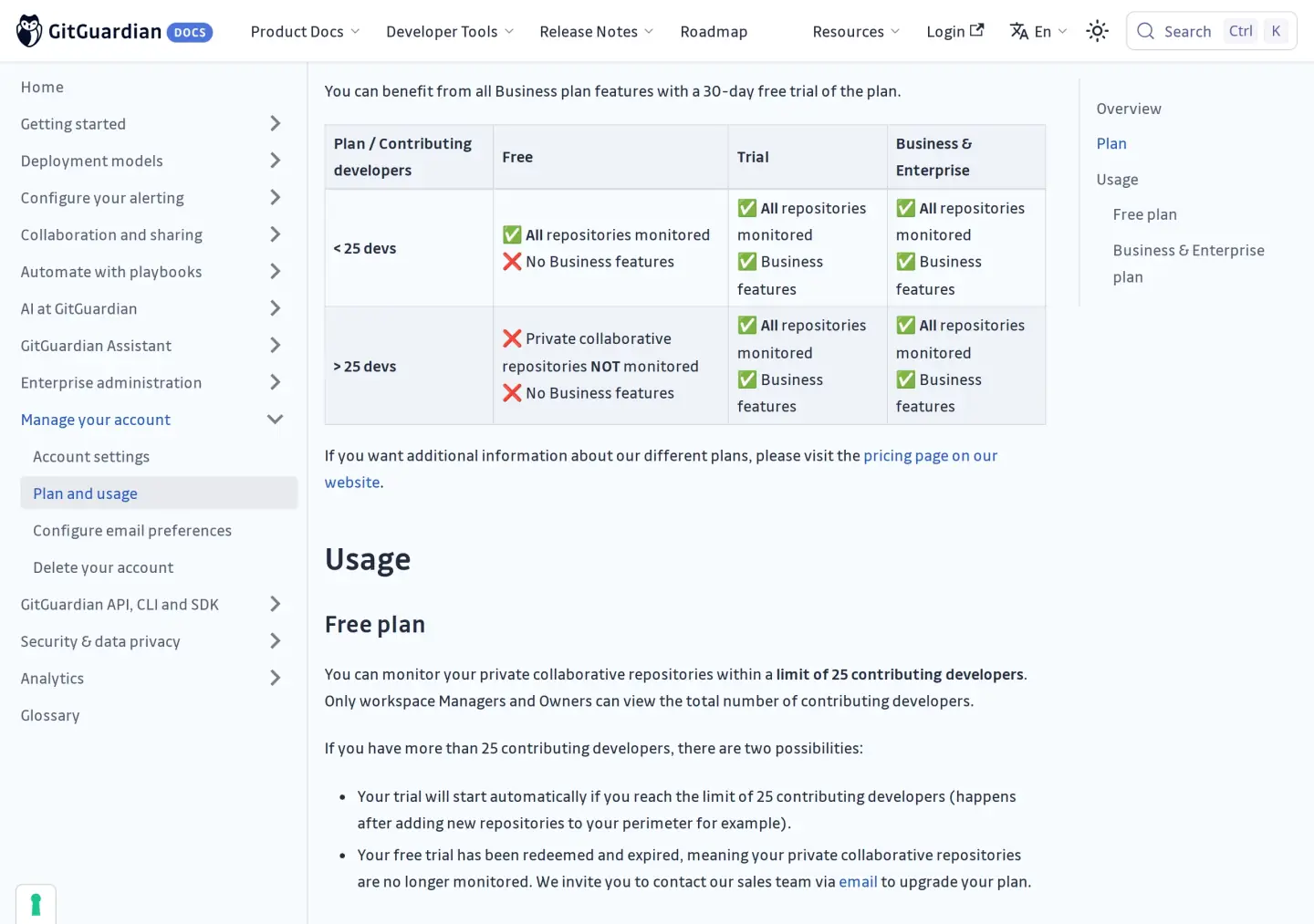Toggle the light/dark theme sun icon
Screen dimensions: 1314x924
[1097, 31]
